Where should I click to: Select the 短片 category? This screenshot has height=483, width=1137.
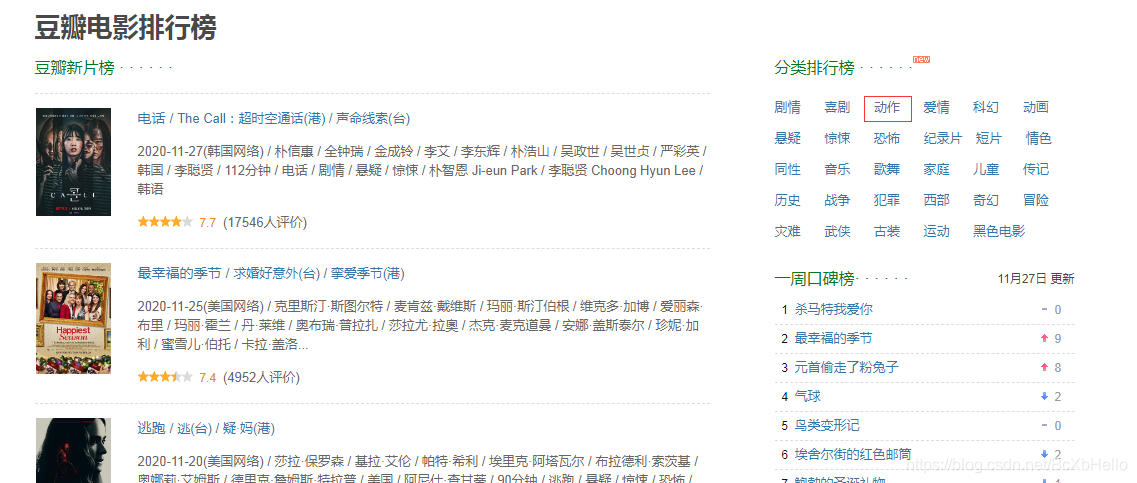coord(988,138)
